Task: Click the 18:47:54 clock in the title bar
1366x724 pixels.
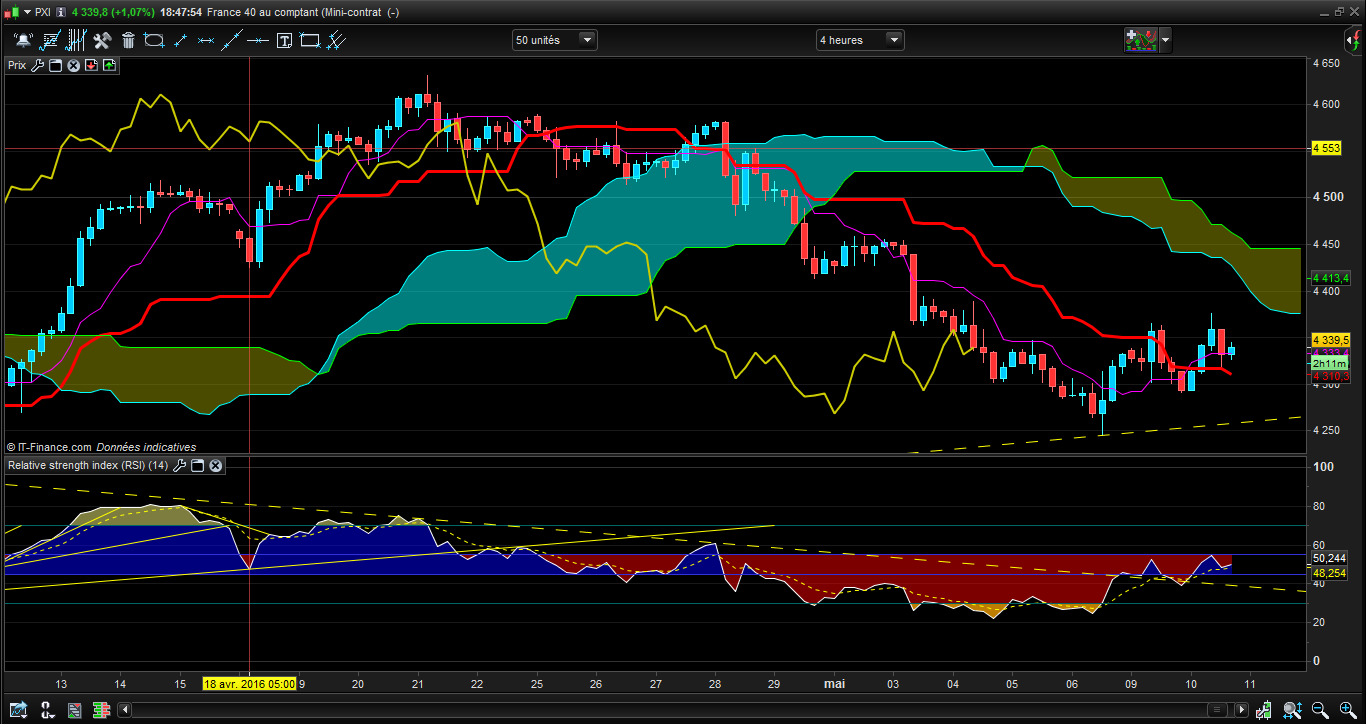Action: (179, 12)
